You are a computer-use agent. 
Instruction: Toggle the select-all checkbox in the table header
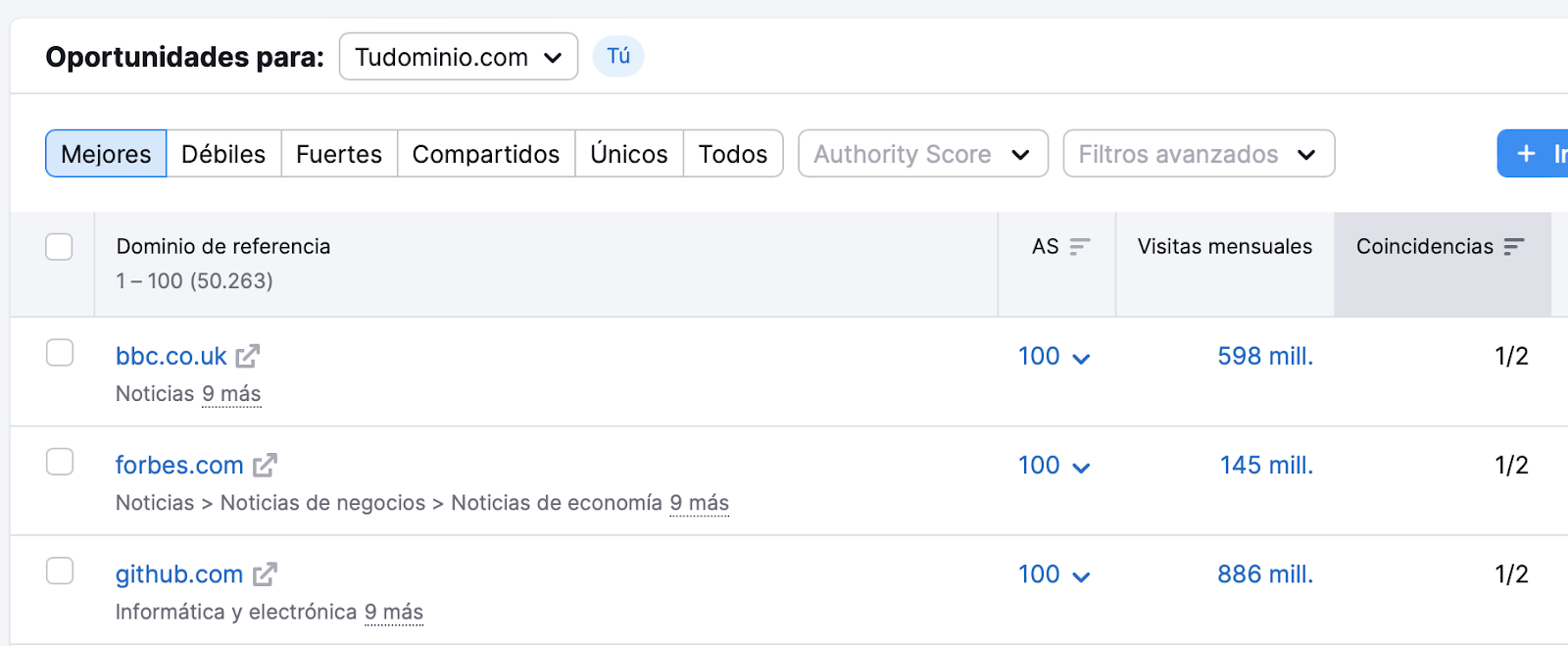59,247
